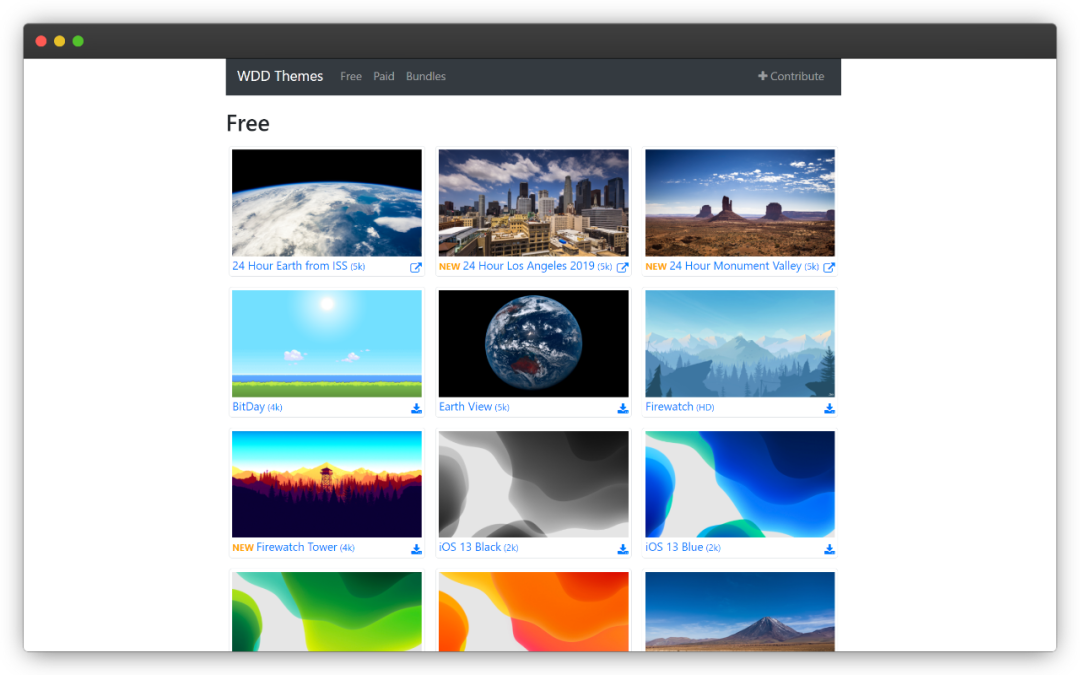Screen dimensions: 1080x675
Task: Open the Bundles tab in navbar
Action: coord(426,76)
